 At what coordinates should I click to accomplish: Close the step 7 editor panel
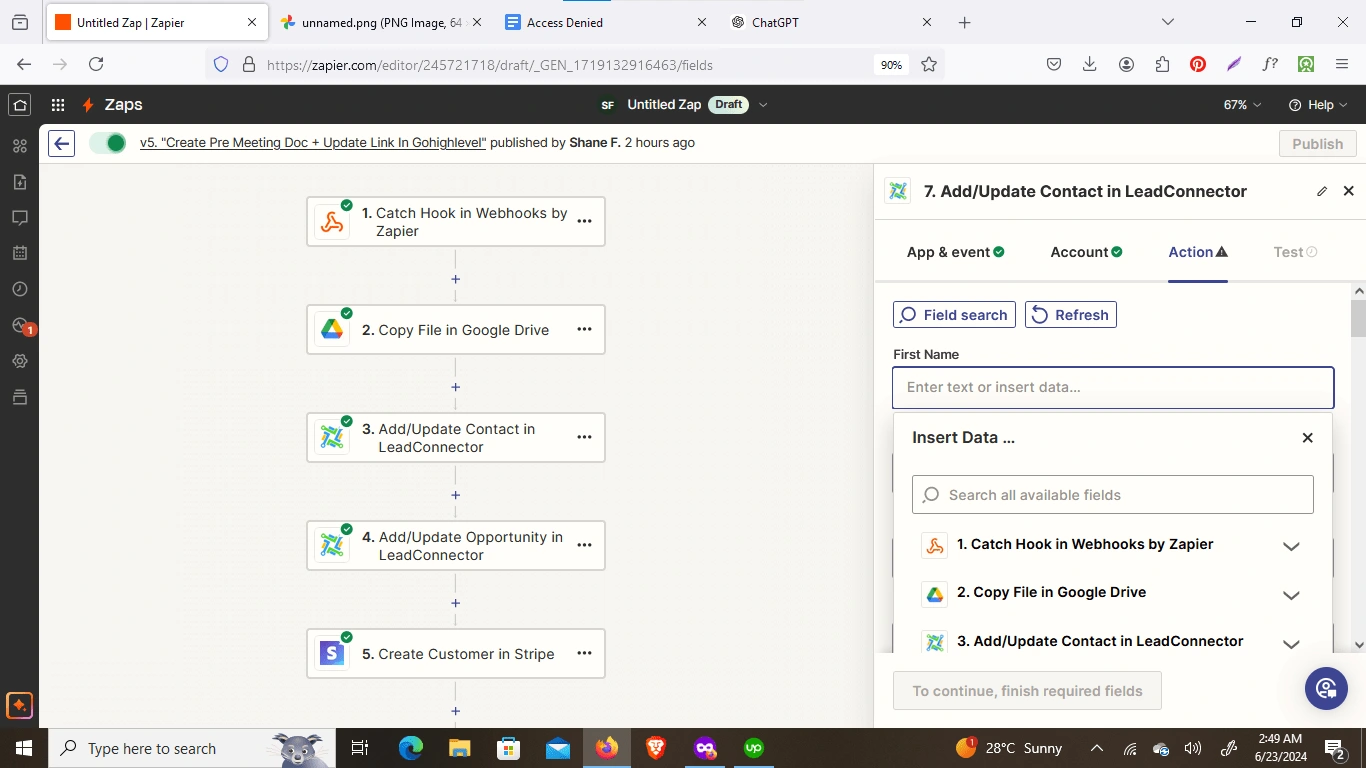tap(1348, 191)
